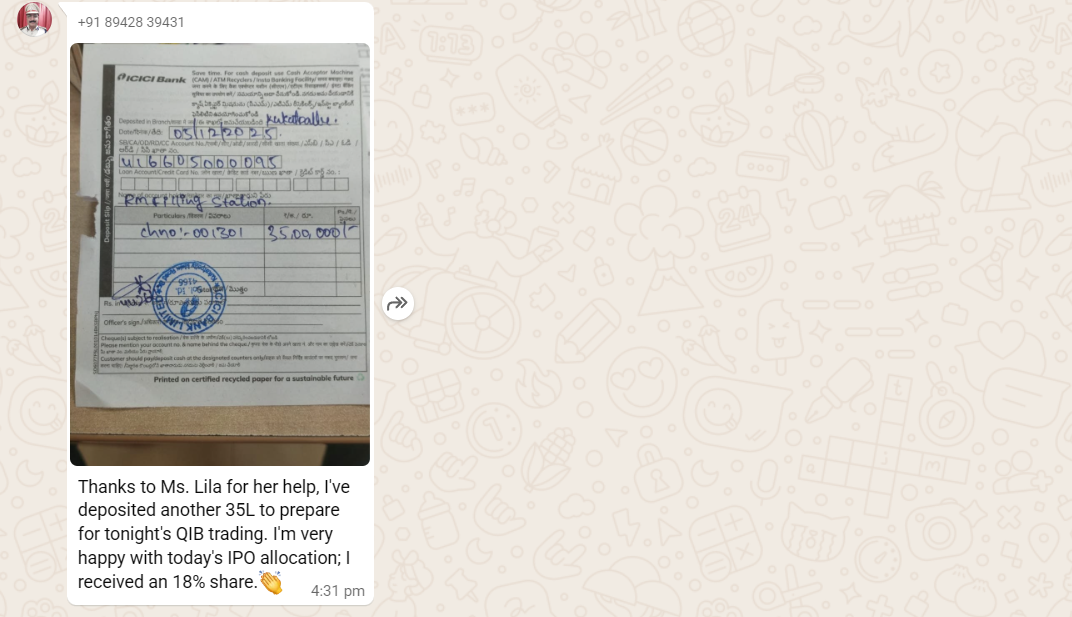Viewport: 1072px width, 617px height.
Task: Click the account number boxes on the slip
Action: point(200,162)
